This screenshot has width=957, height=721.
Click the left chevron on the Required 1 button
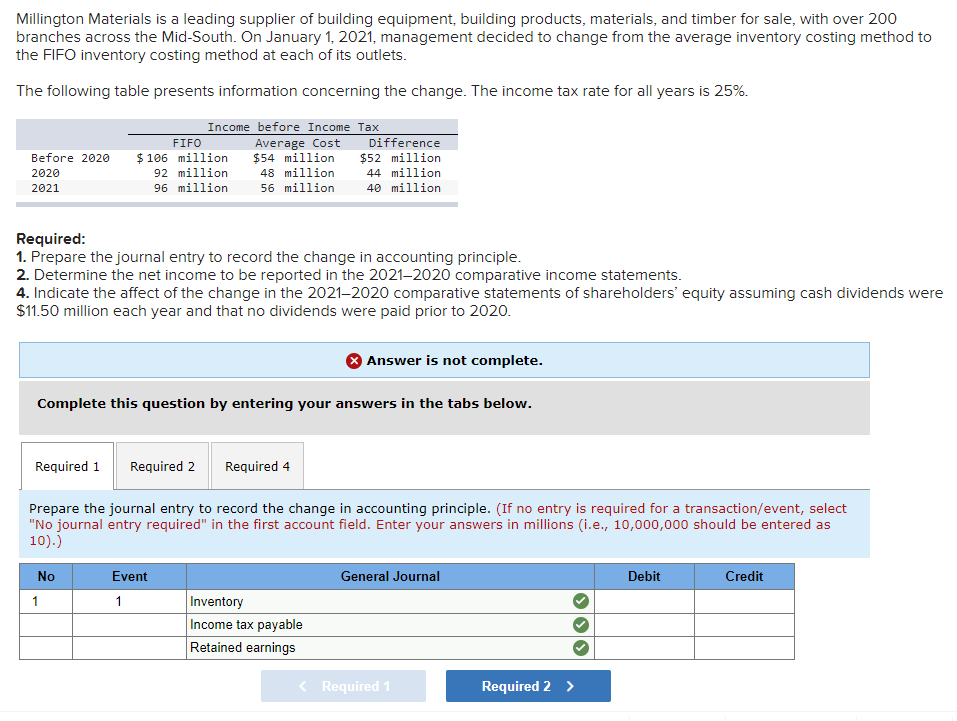click(302, 686)
